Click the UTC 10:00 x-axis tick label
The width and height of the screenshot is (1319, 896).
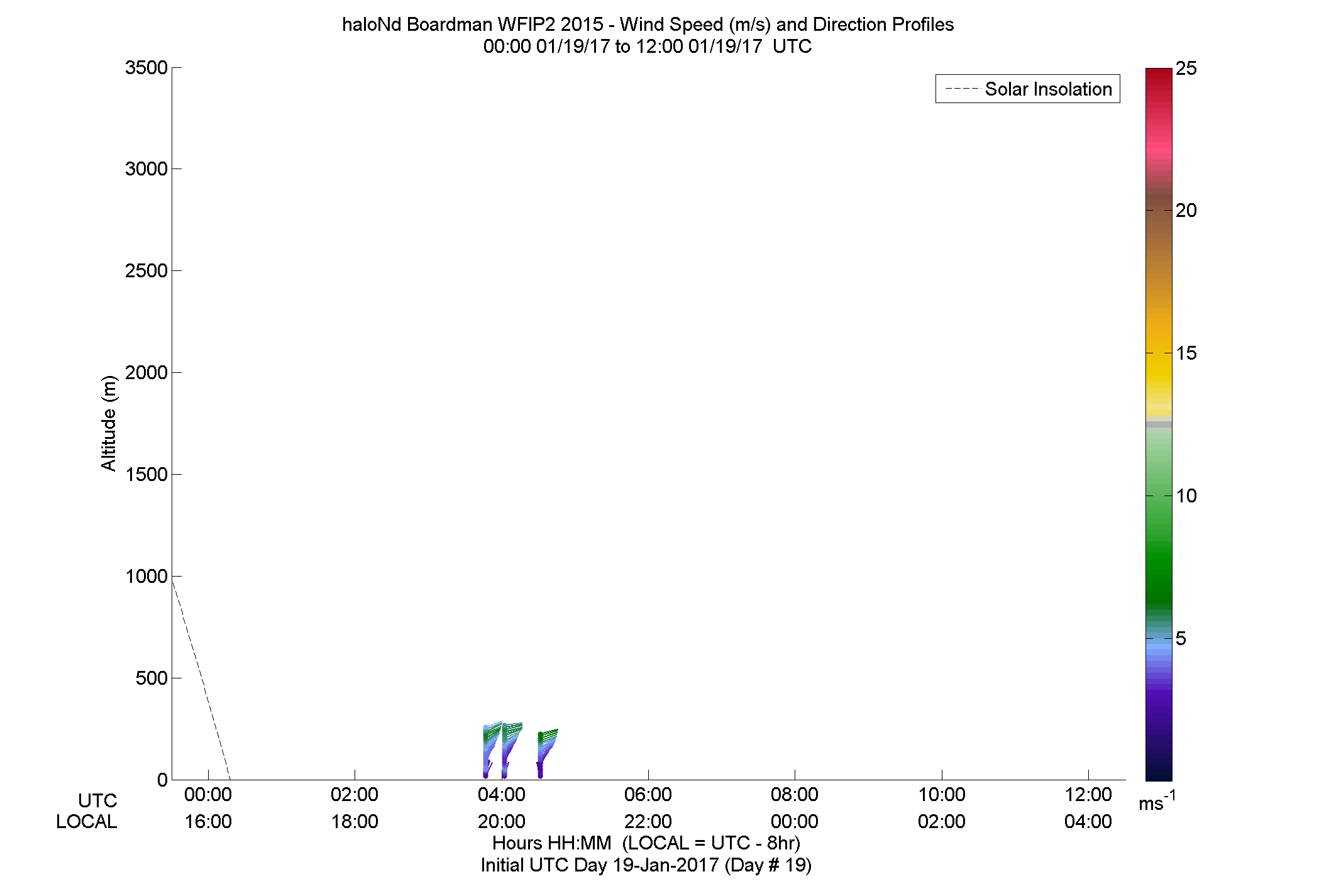click(942, 795)
